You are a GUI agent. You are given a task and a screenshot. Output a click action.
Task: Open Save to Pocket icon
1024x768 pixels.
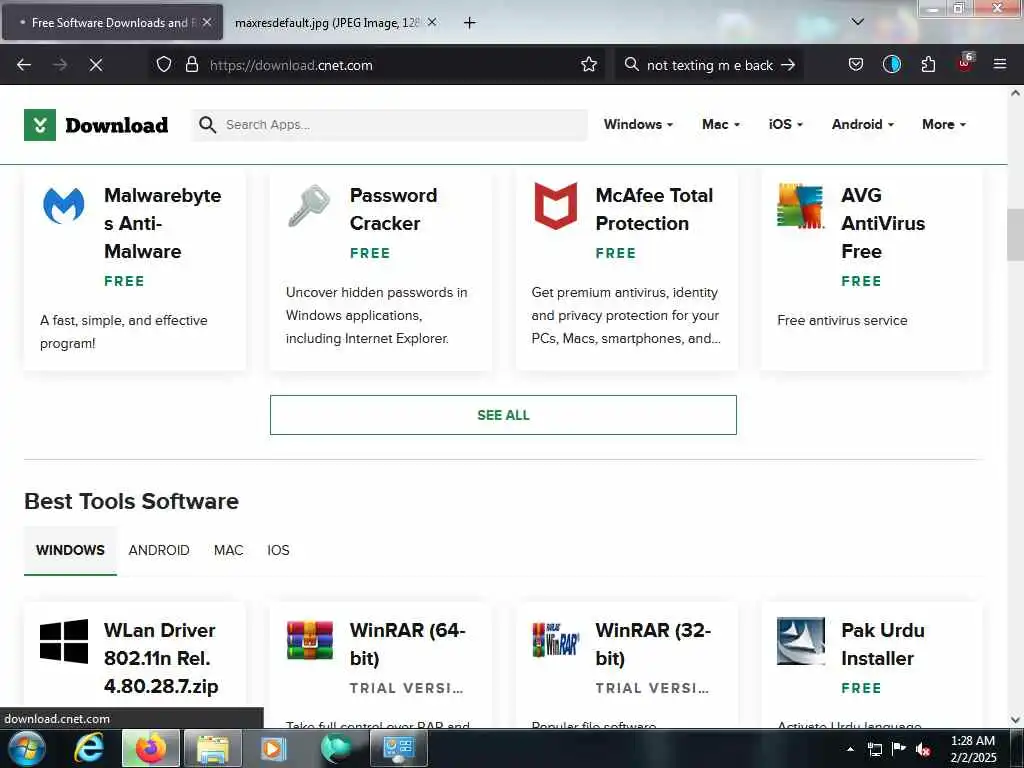[x=856, y=65]
